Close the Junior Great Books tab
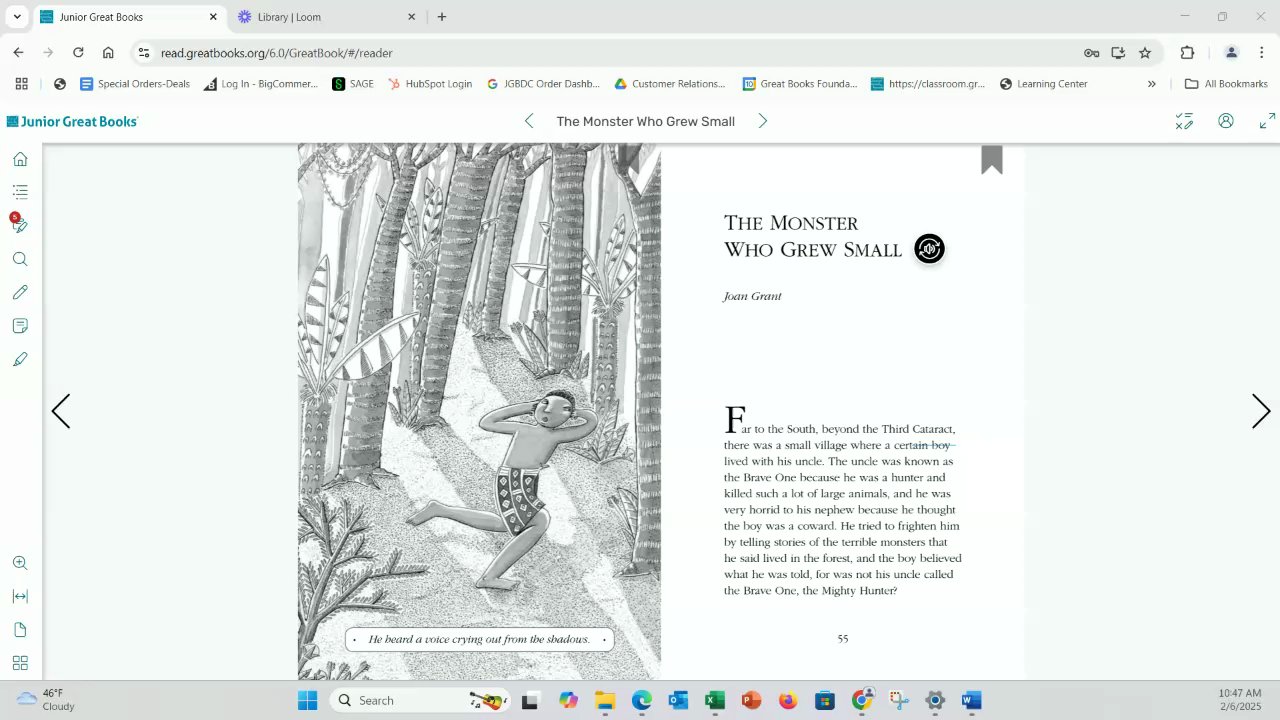The width and height of the screenshot is (1280, 720). coord(213,17)
